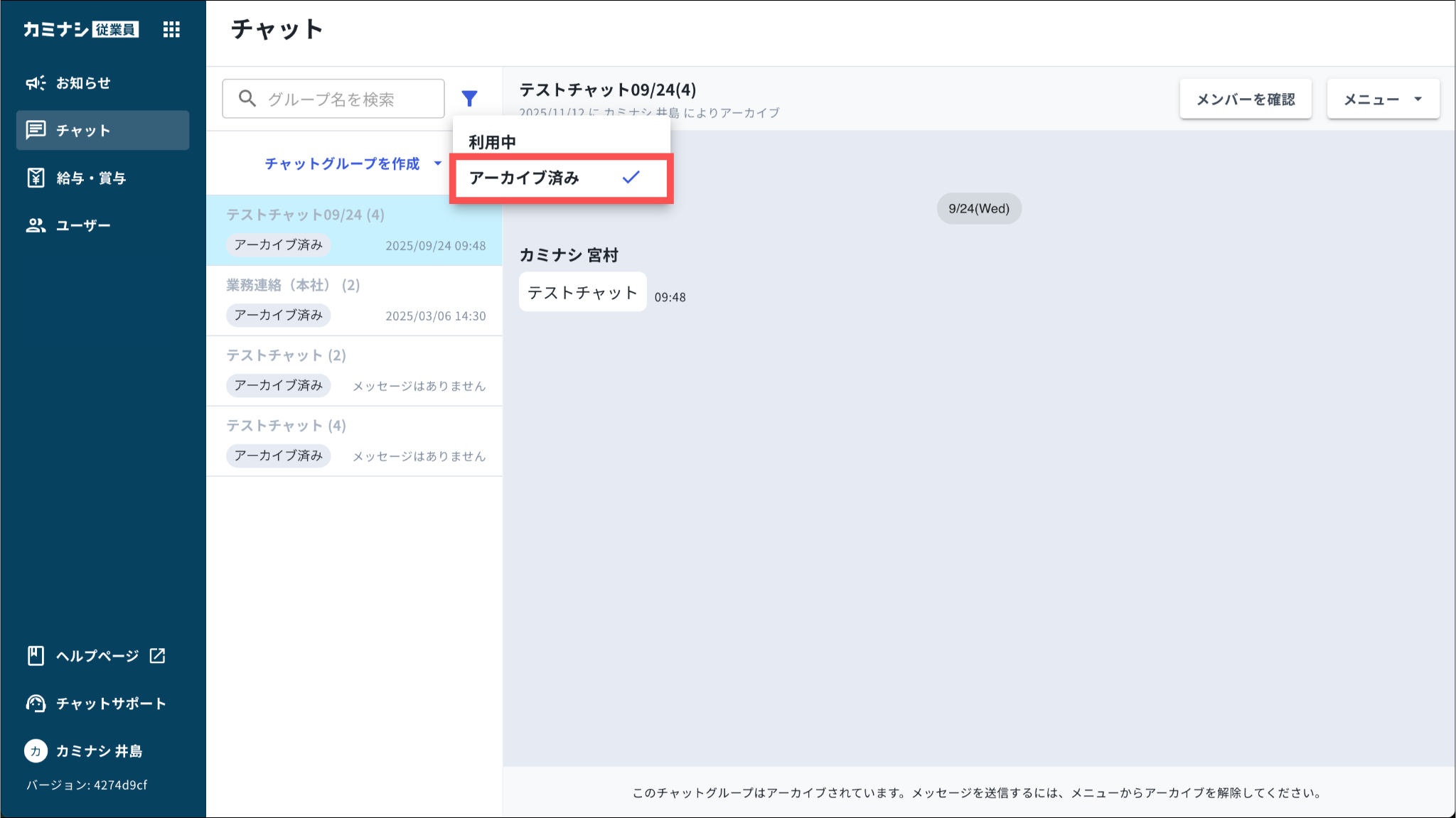The height and width of the screenshot is (818, 1456).
Task: Click the お知らせ megaphone icon
Action: 36,83
